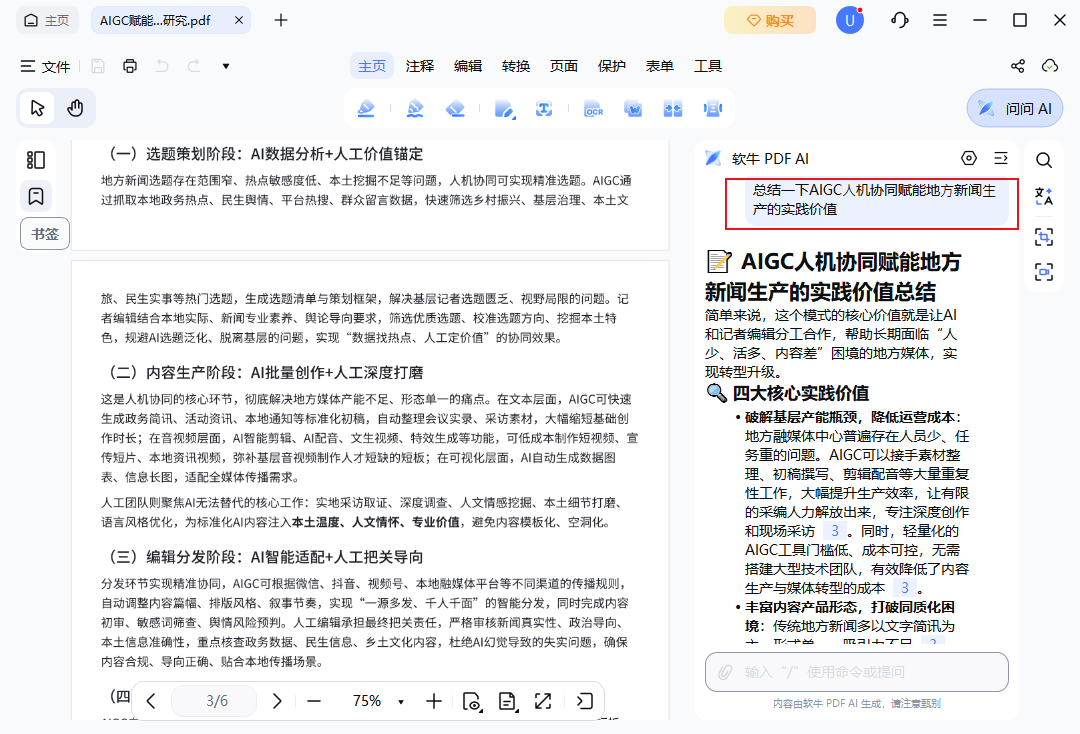Toggle the 问问 AI assistant button
This screenshot has height=734, width=1080.
tap(1015, 108)
